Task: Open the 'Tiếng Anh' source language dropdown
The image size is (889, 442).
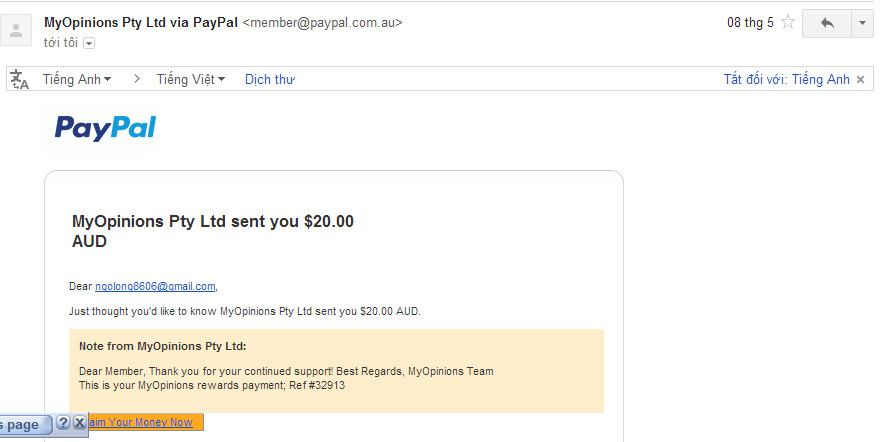Action: (x=76, y=79)
